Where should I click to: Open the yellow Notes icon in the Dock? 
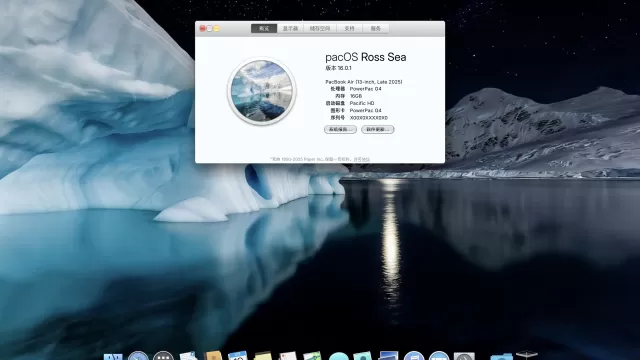click(263, 356)
